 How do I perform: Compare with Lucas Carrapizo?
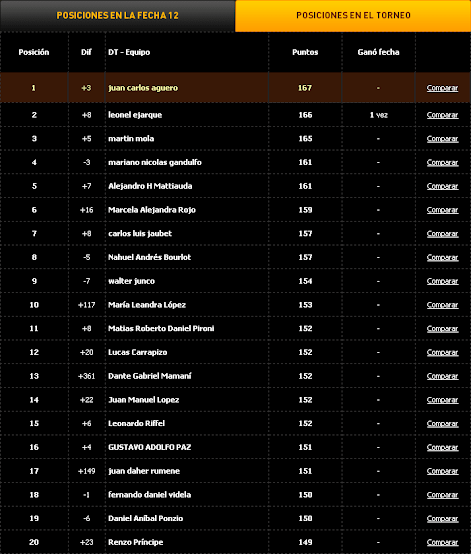click(x=442, y=352)
